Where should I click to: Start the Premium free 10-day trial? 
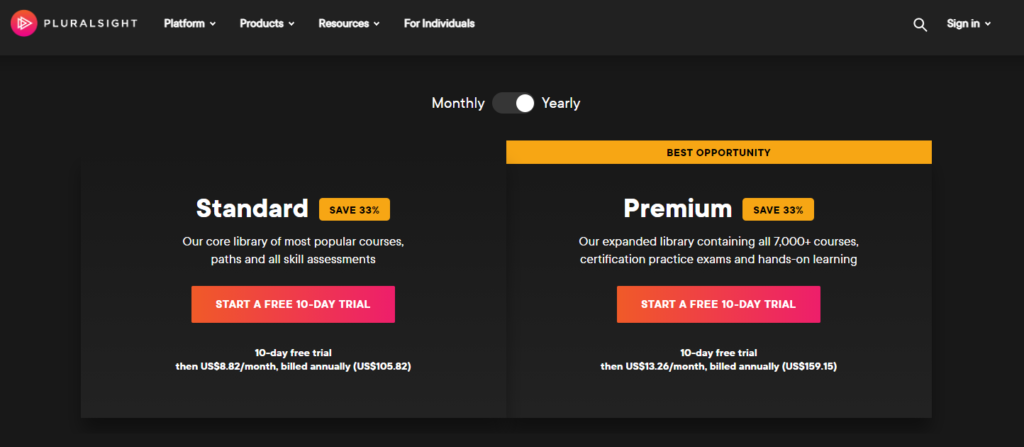[718, 304]
